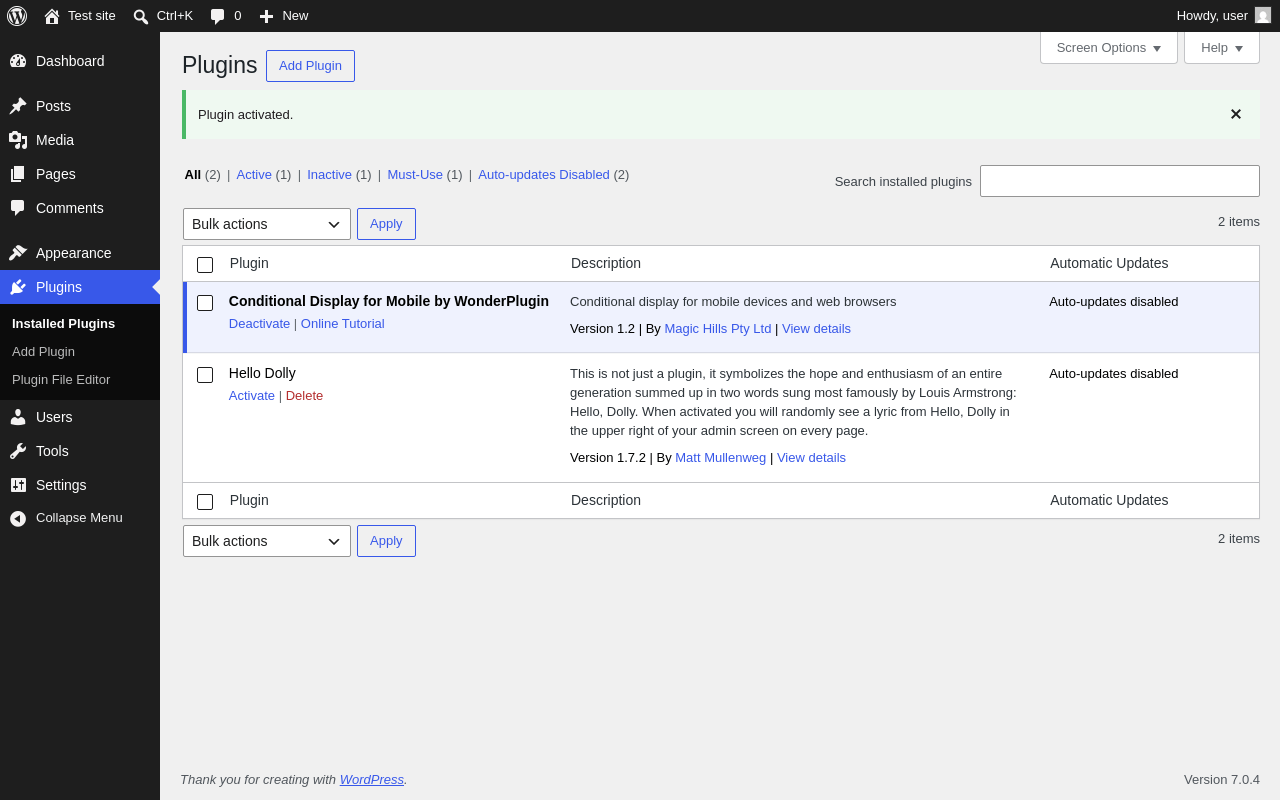Click the Plugins plug icon
1280x800 pixels.
point(18,287)
